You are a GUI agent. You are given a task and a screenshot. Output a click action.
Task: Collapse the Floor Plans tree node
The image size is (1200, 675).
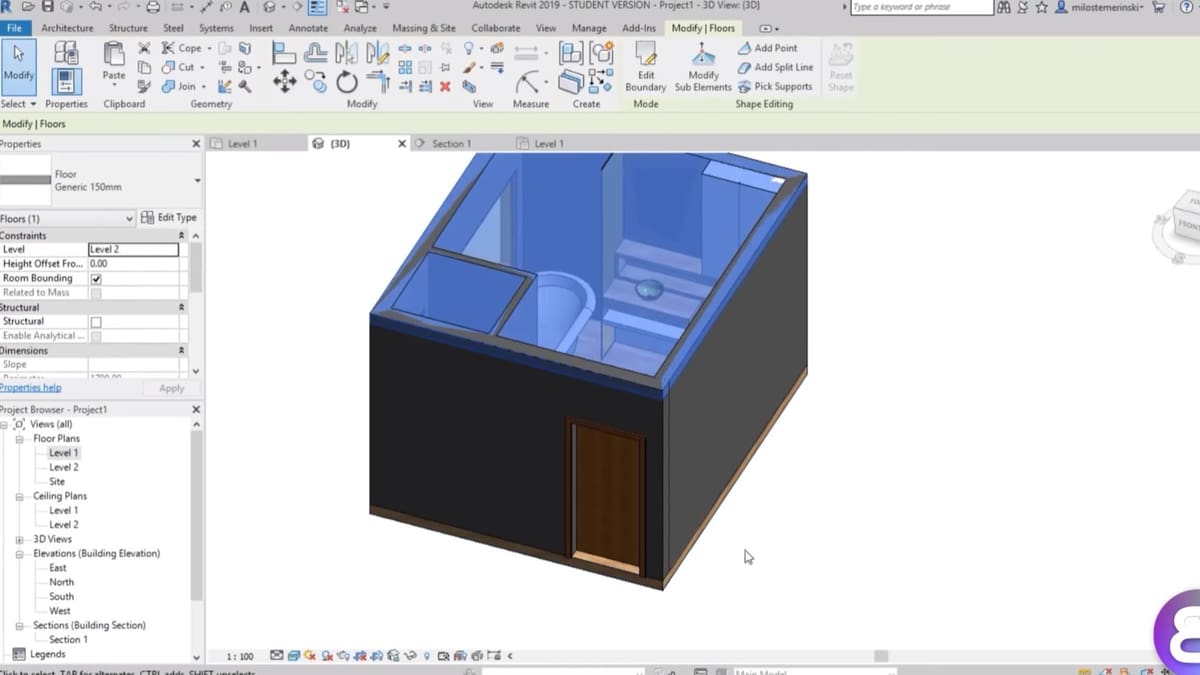point(19,439)
